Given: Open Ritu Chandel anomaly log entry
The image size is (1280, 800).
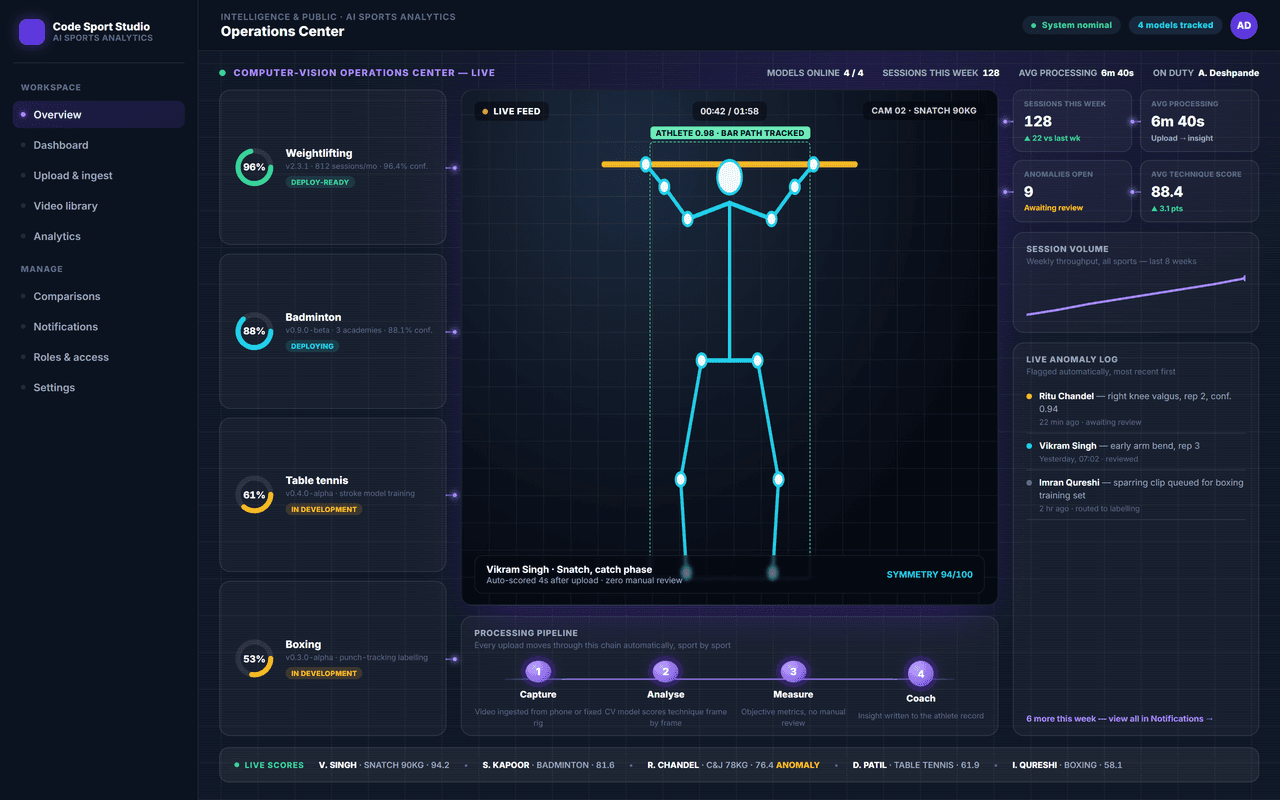Looking at the screenshot, I should [1136, 409].
